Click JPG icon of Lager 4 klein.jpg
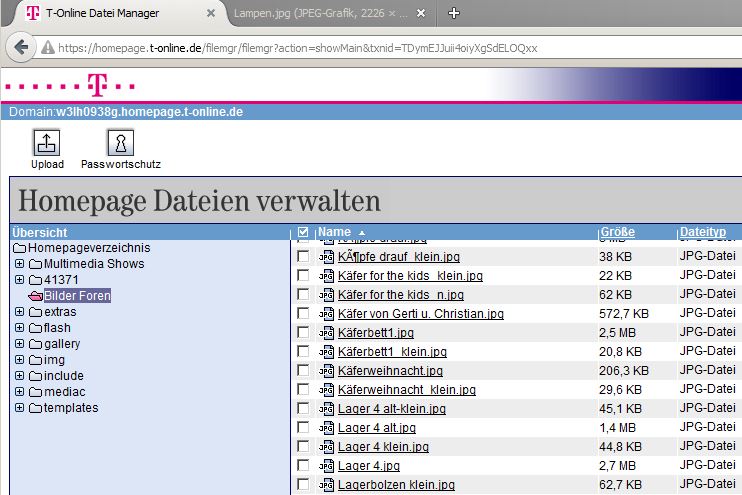This screenshot has height=495, width=742. (327, 447)
